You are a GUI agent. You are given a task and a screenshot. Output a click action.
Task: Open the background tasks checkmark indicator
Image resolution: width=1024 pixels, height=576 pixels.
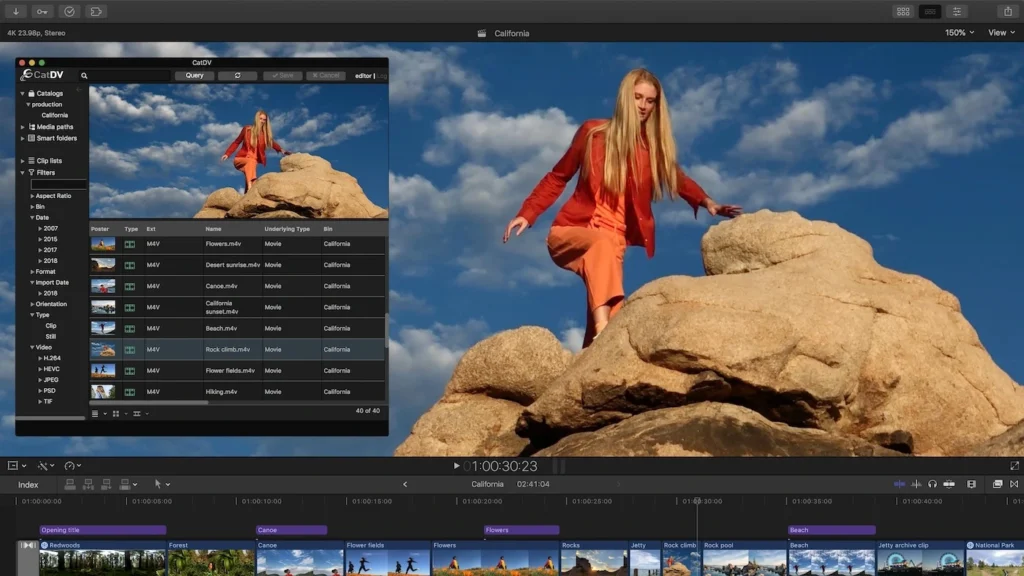point(69,11)
